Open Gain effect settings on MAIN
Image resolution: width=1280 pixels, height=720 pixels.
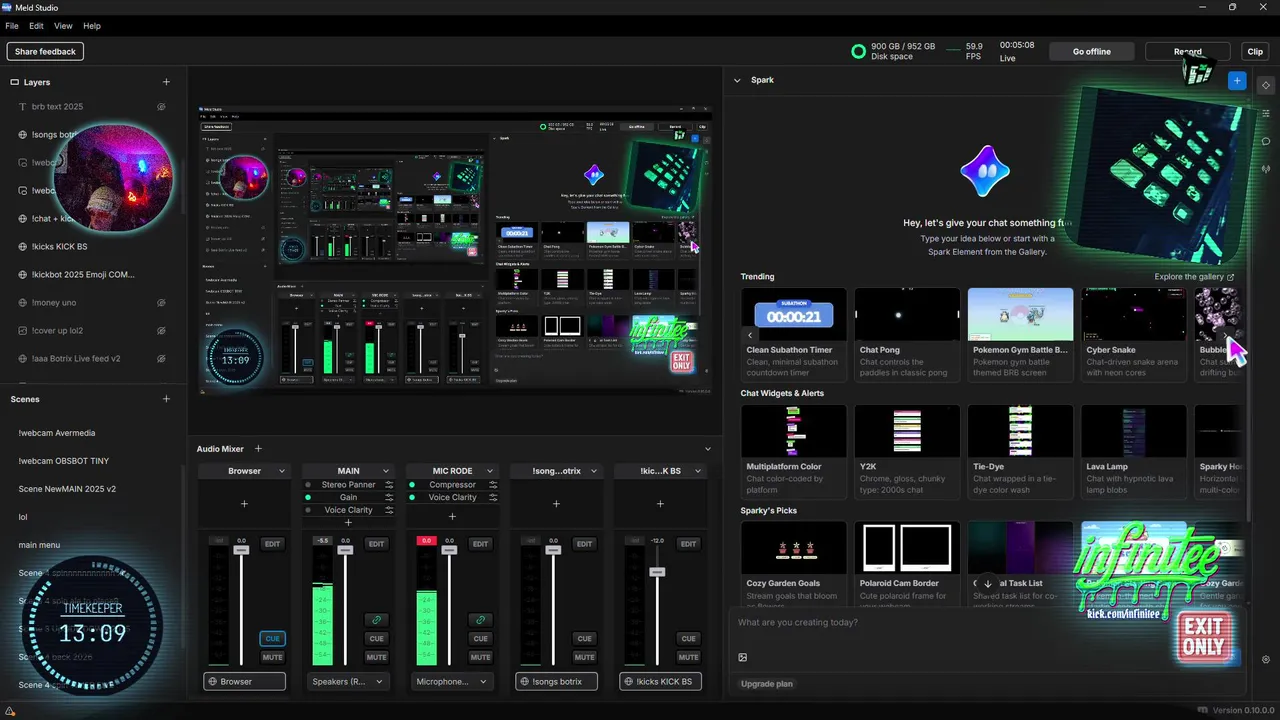[x=389, y=497]
